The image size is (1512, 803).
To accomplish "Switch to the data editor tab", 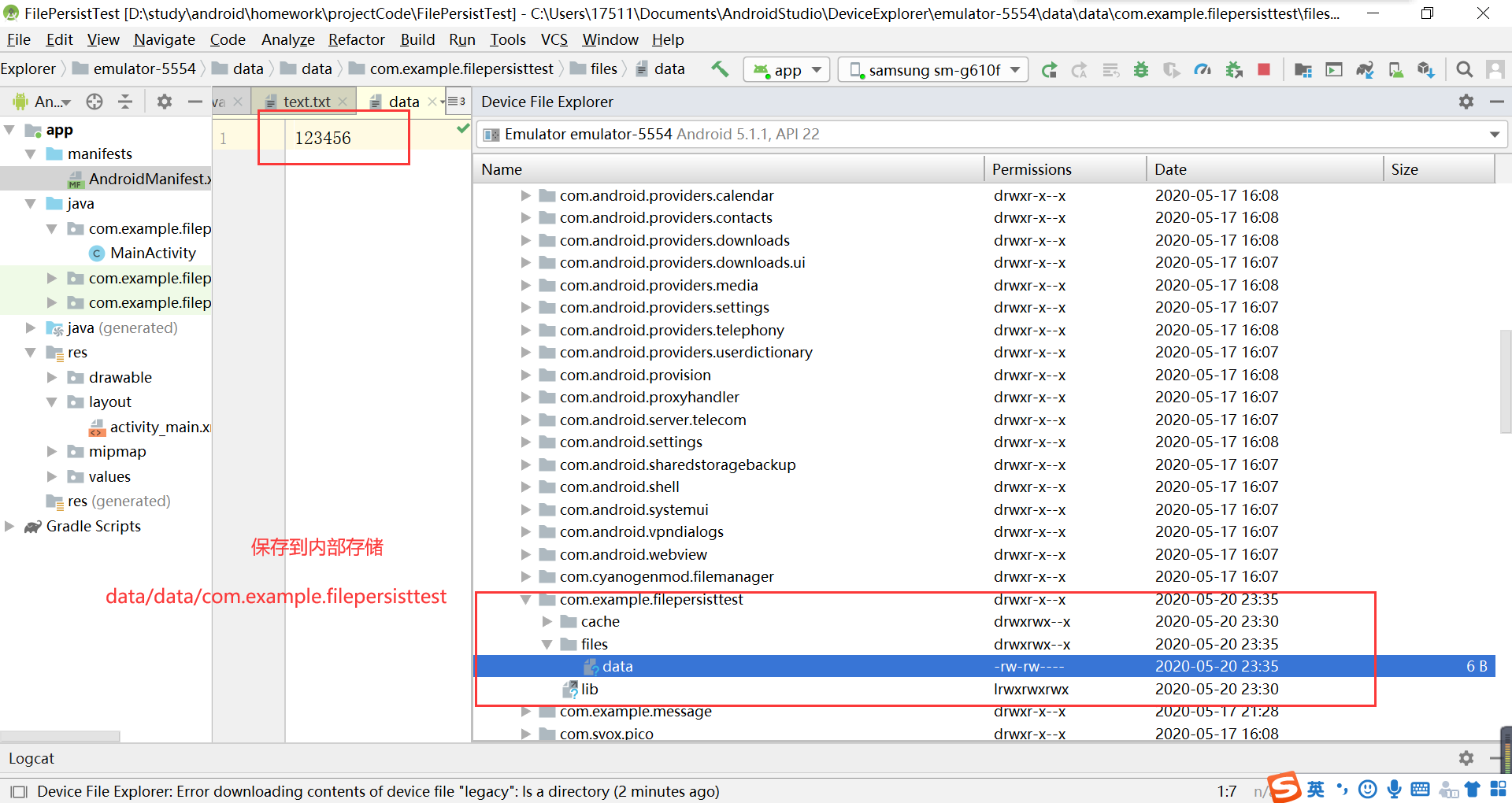I will tap(403, 102).
